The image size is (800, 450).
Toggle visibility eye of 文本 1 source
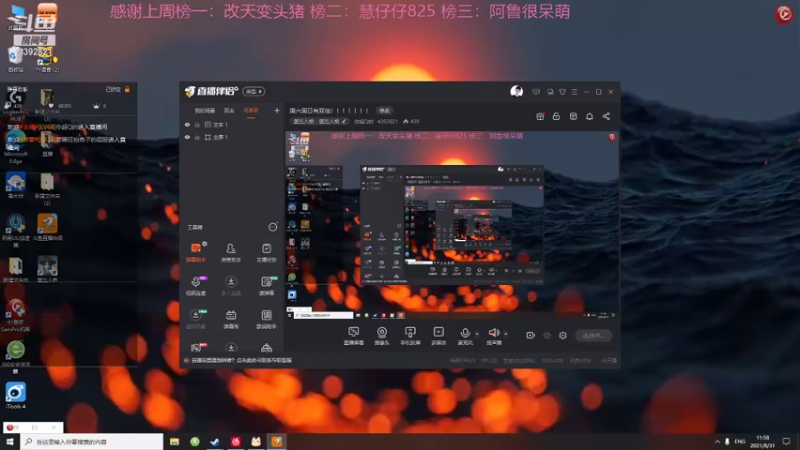pos(187,124)
